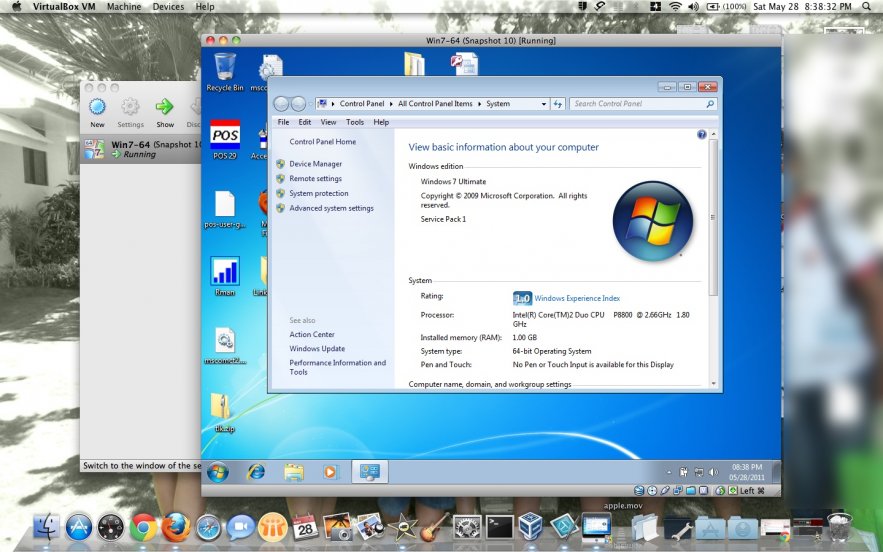Screen dimensions: 883x552
Task: Open the pos-user-g... document on desktop
Action: tap(225, 210)
